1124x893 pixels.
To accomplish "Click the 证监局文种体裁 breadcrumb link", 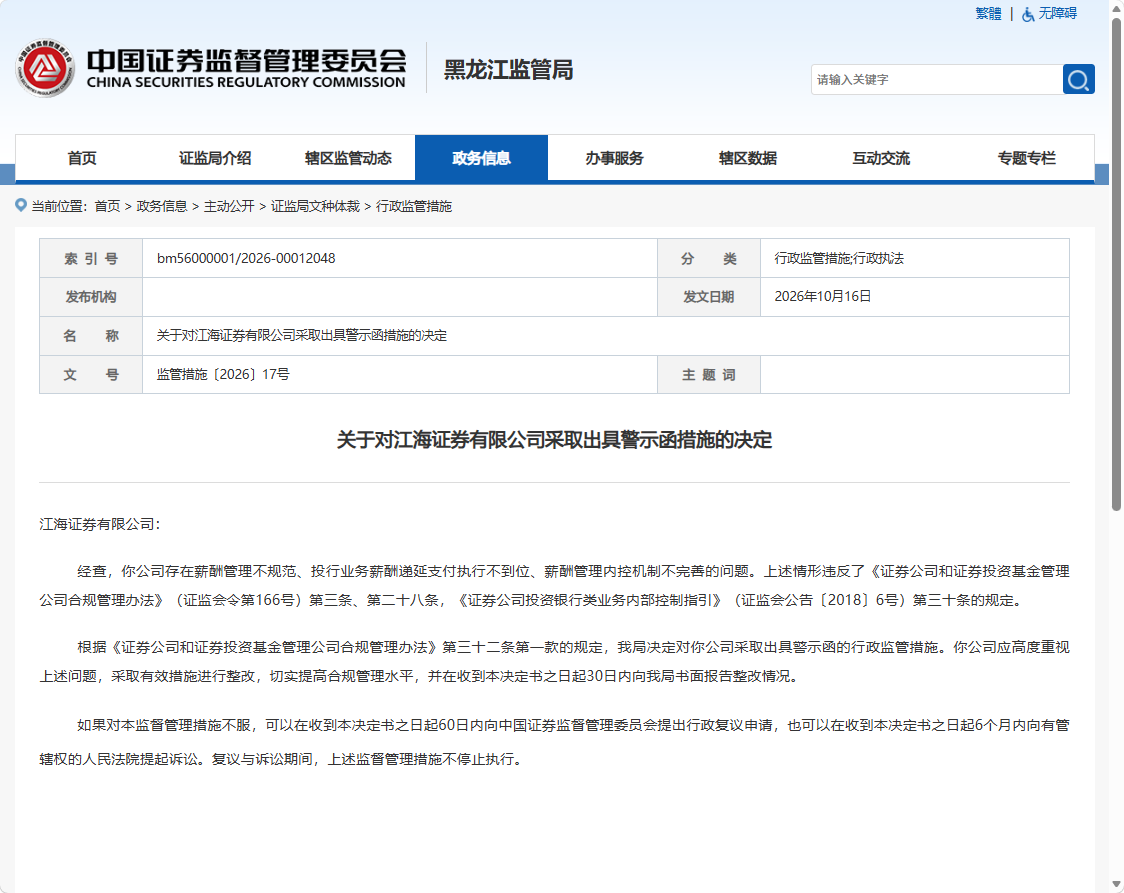I will 315,206.
